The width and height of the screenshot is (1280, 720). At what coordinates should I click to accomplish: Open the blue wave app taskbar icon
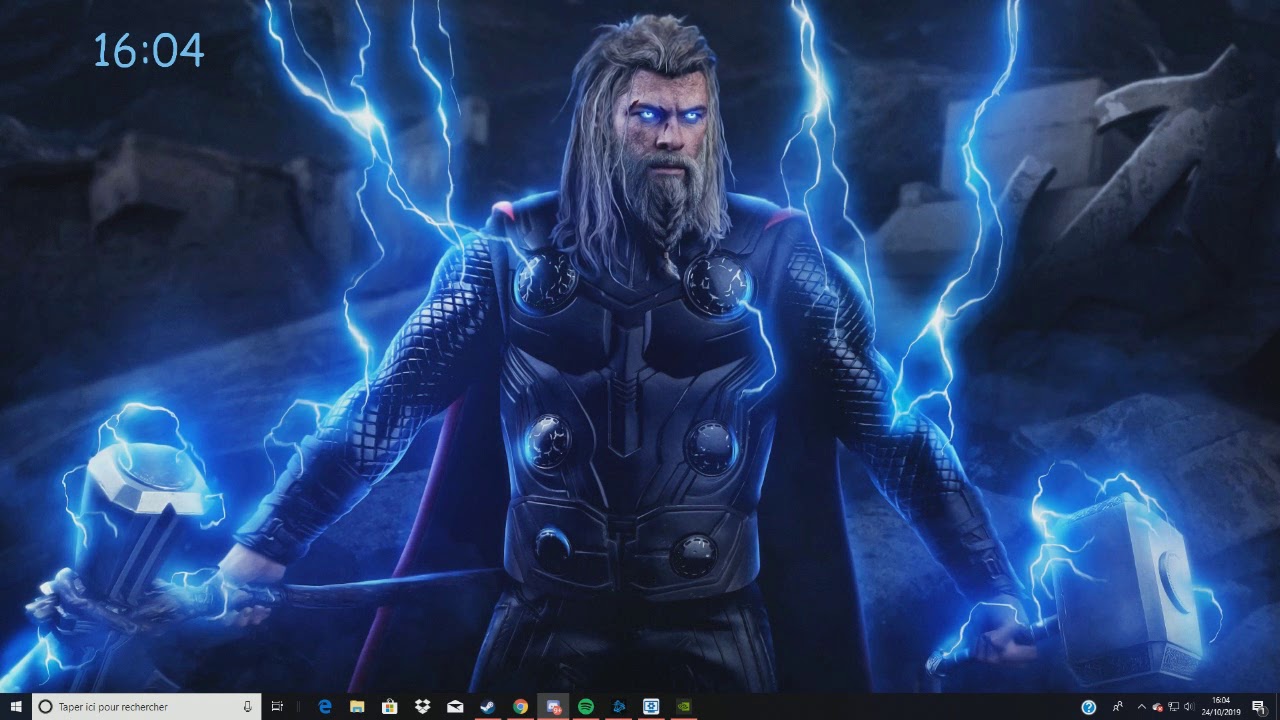point(619,707)
